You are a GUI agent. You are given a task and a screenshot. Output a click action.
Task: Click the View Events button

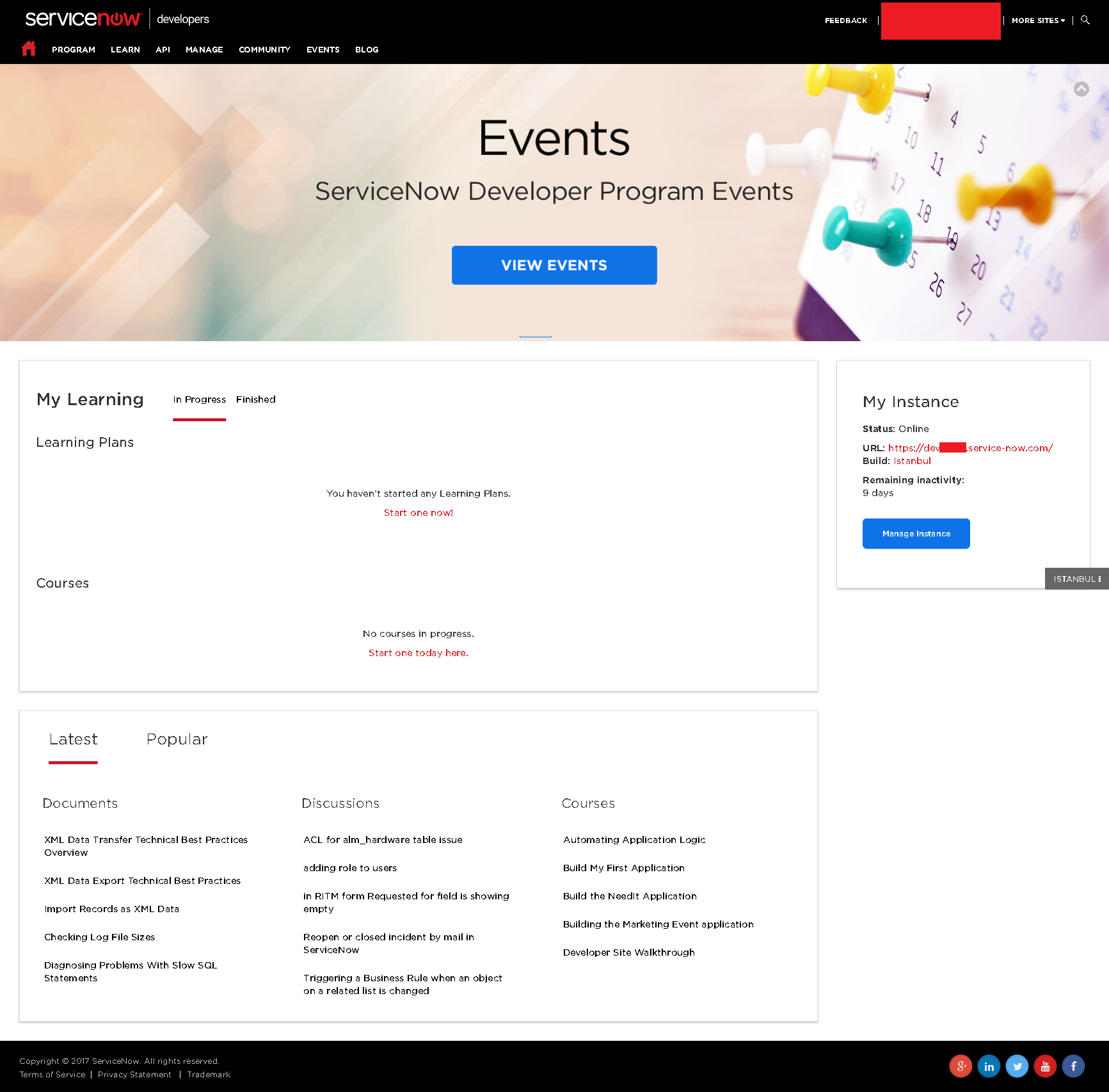554,265
